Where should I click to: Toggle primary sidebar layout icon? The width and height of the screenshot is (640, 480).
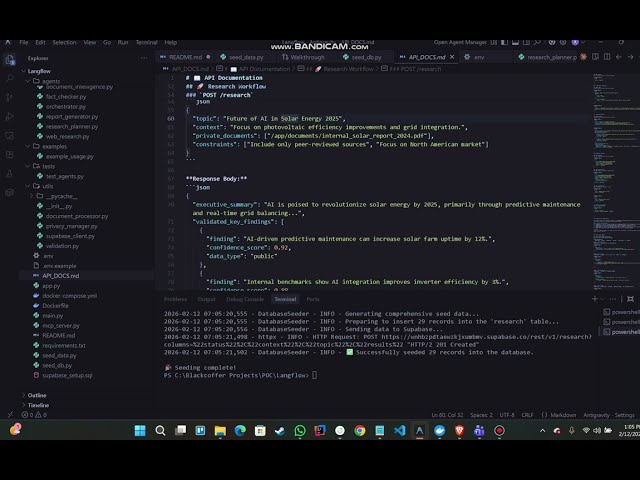point(504,42)
